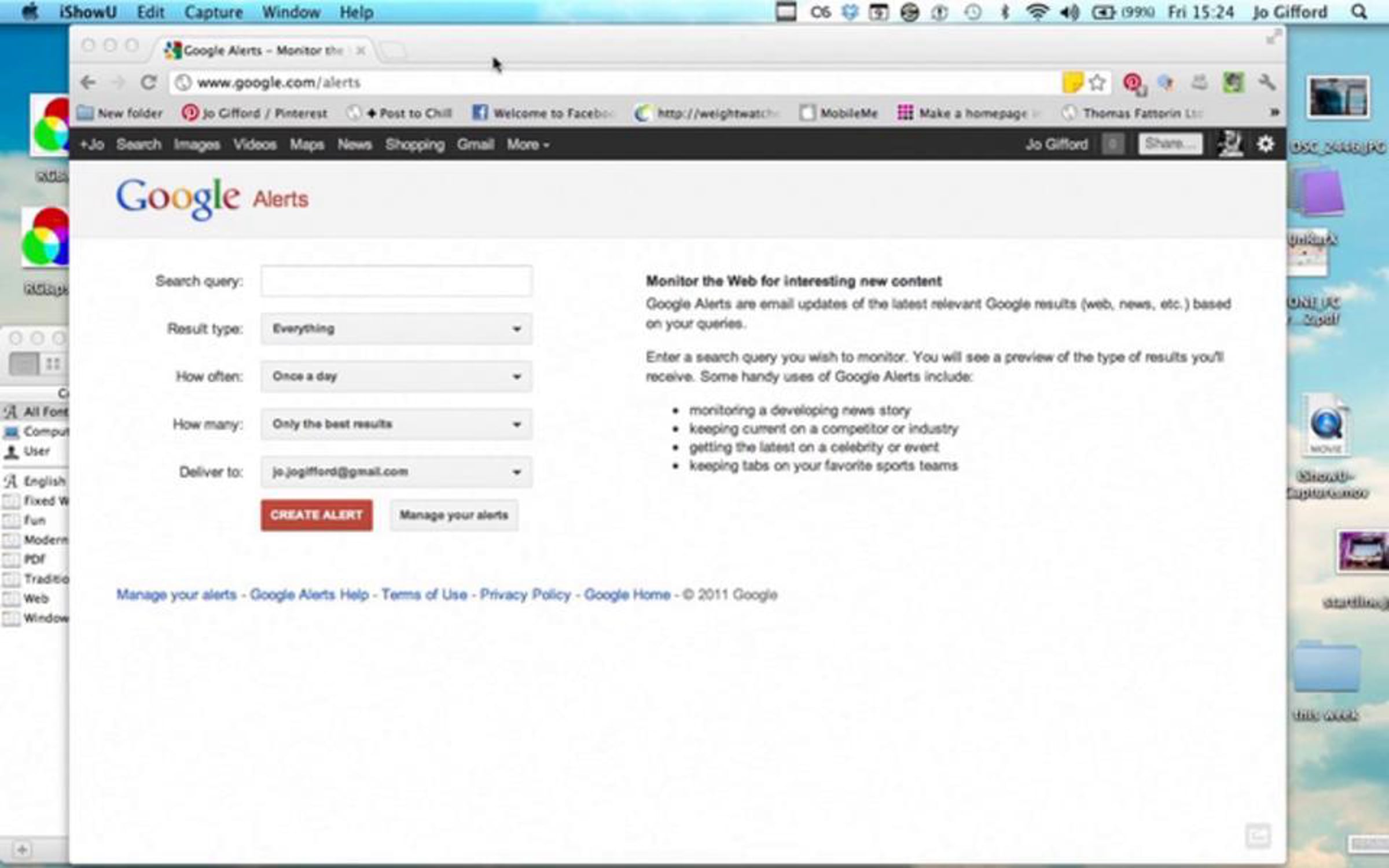Open Spotlight search magnifier
The height and width of the screenshot is (868, 1389).
1358,12
